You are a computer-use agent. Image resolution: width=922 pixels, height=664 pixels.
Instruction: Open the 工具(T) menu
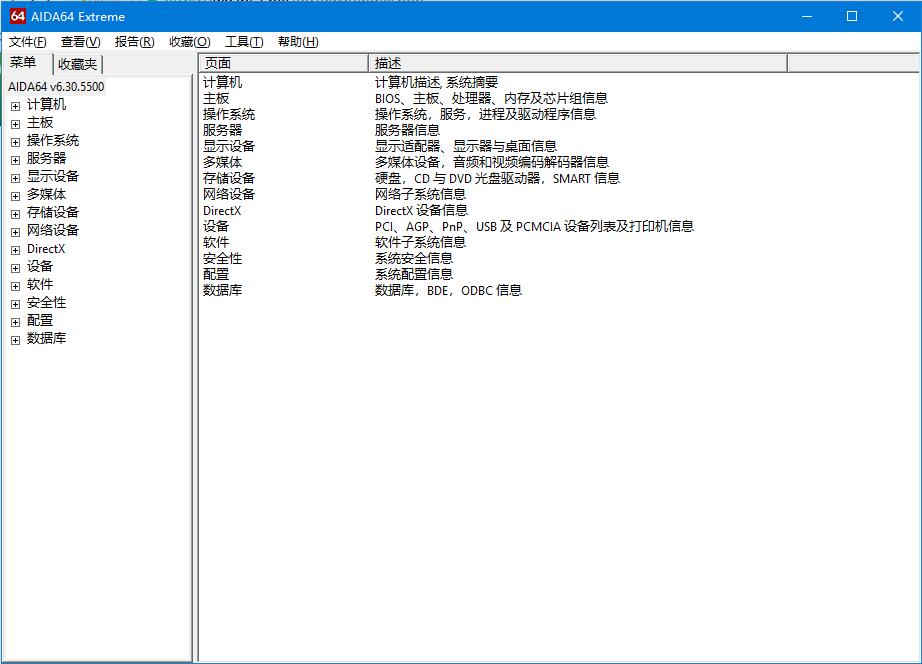click(x=244, y=42)
